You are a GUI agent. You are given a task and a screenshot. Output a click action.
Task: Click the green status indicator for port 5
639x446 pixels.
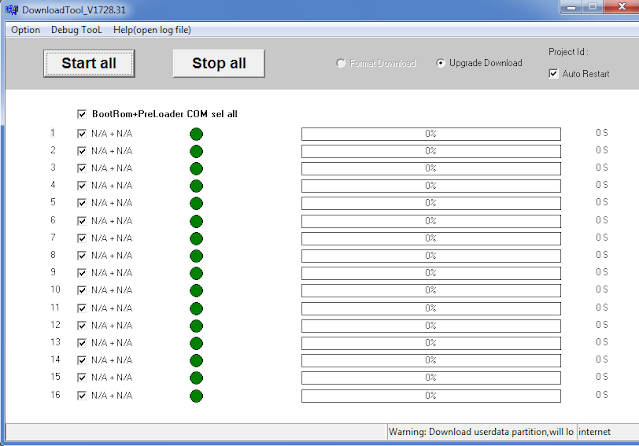click(196, 203)
